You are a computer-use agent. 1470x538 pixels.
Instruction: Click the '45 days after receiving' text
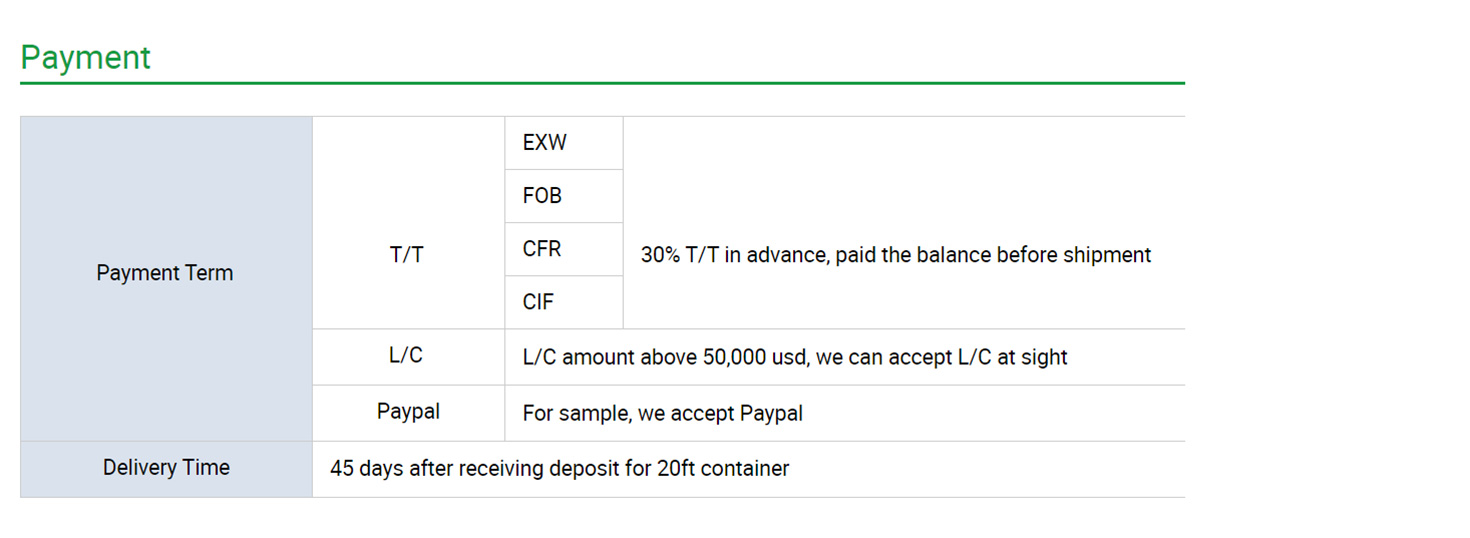(424, 468)
